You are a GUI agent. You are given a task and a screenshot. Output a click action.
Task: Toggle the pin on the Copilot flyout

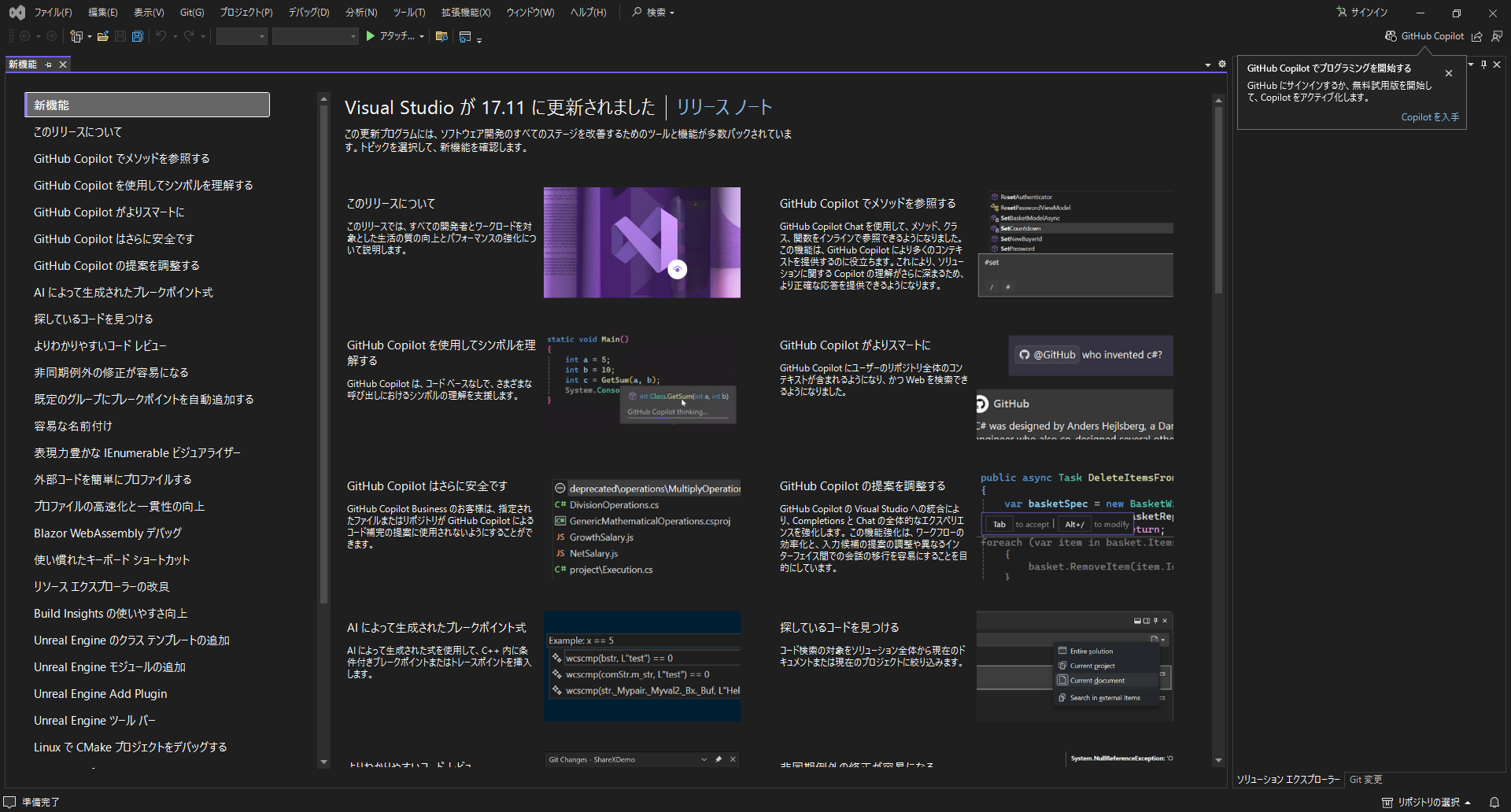1484,65
